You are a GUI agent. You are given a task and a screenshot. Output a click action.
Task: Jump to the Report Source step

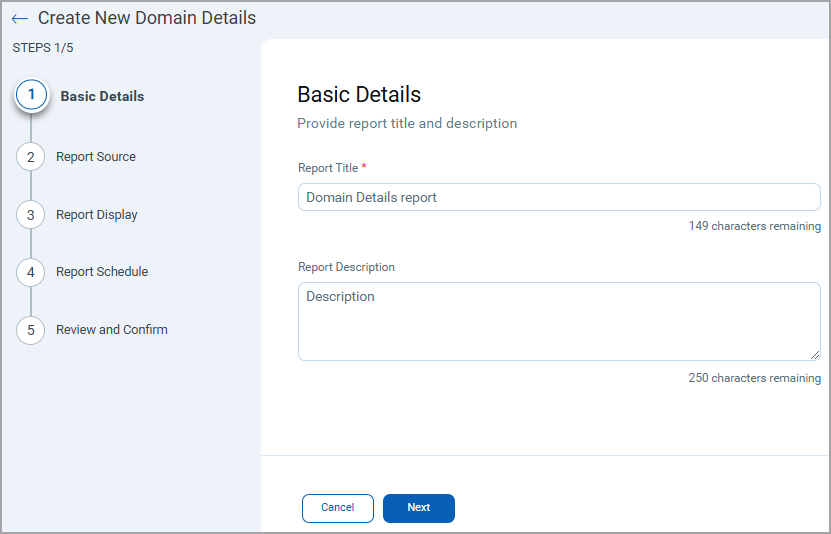coord(96,157)
